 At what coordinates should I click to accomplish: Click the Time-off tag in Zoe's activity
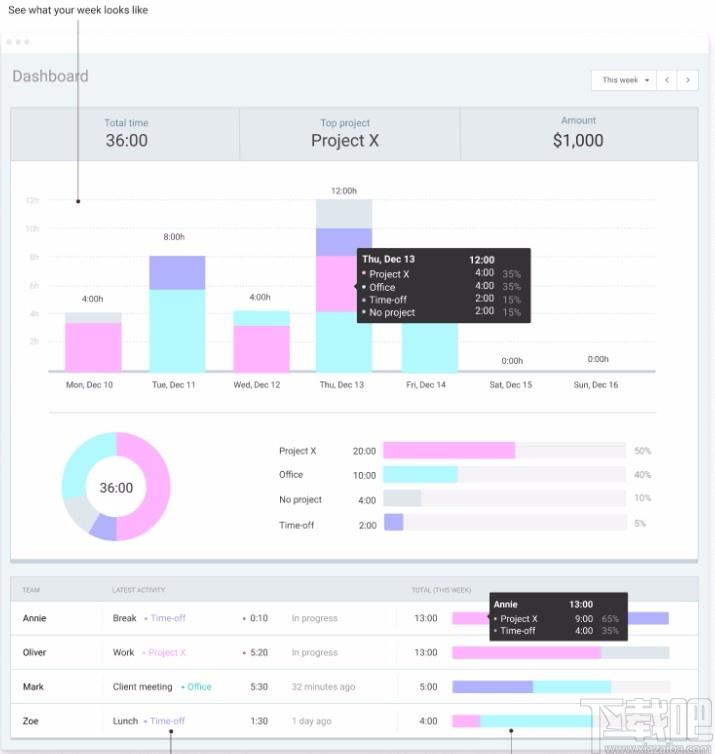tap(167, 721)
